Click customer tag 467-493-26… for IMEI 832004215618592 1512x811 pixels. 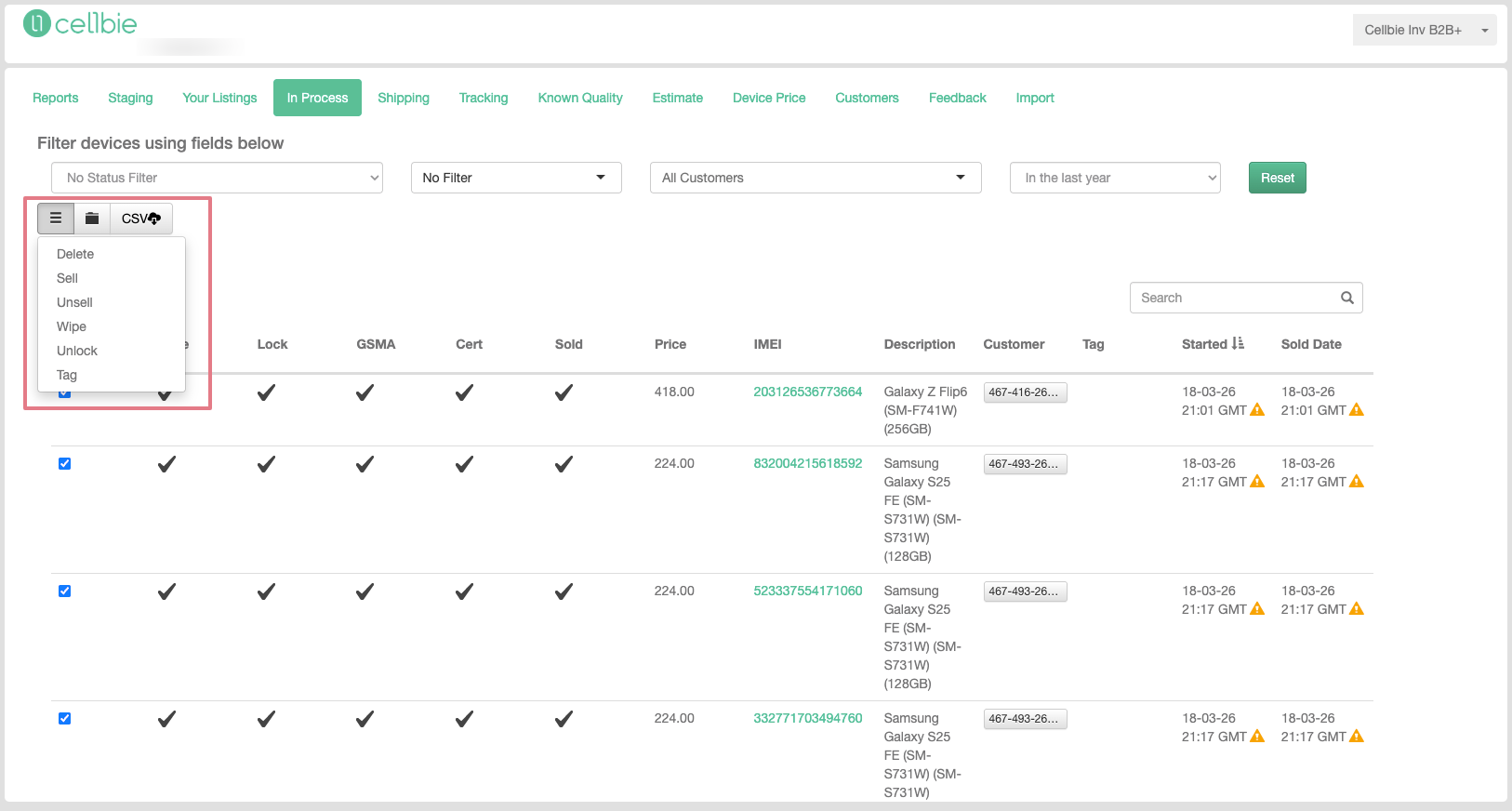pyautogui.click(x=1025, y=464)
